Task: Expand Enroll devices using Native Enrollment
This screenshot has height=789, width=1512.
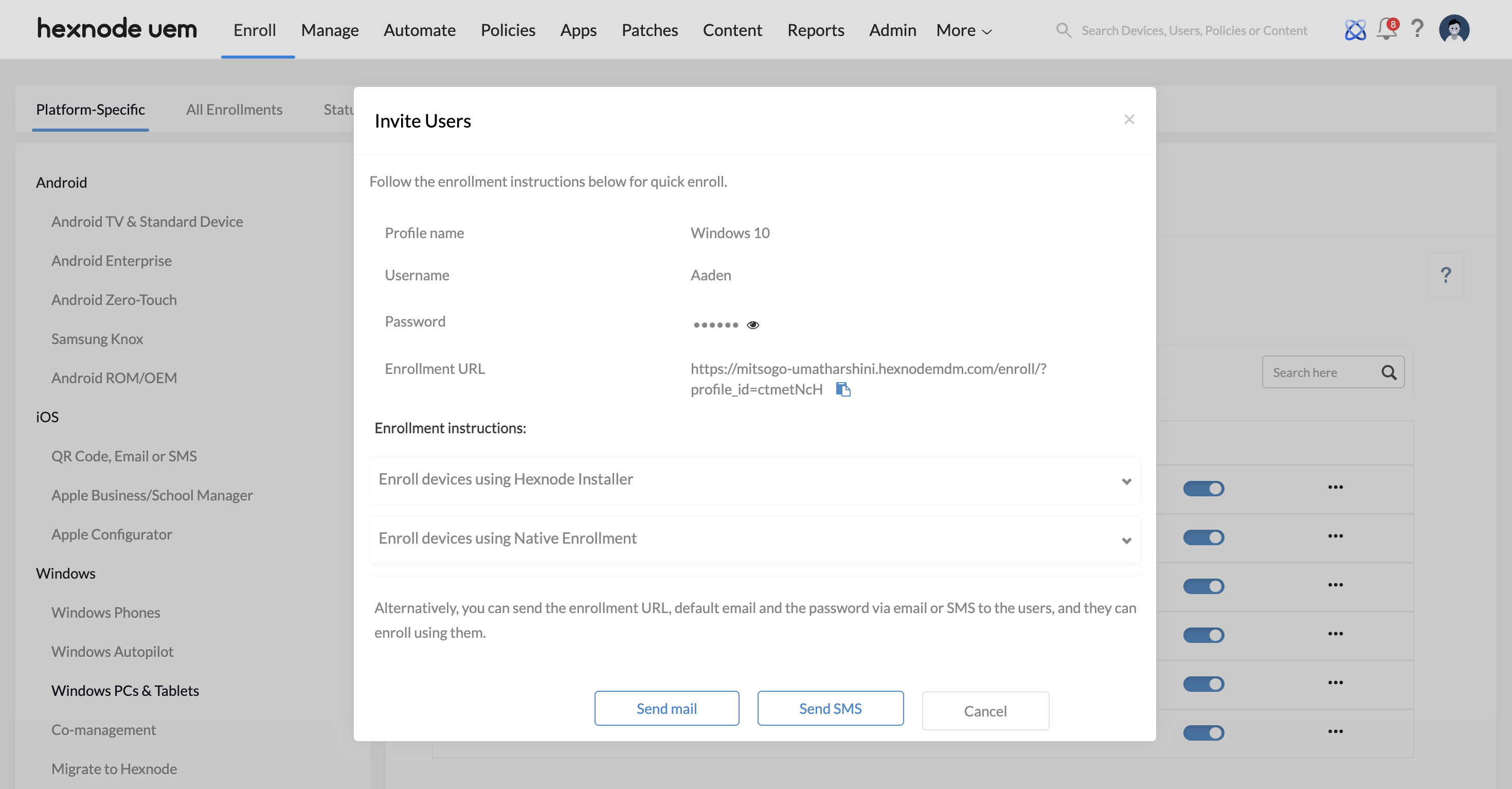Action: point(754,539)
